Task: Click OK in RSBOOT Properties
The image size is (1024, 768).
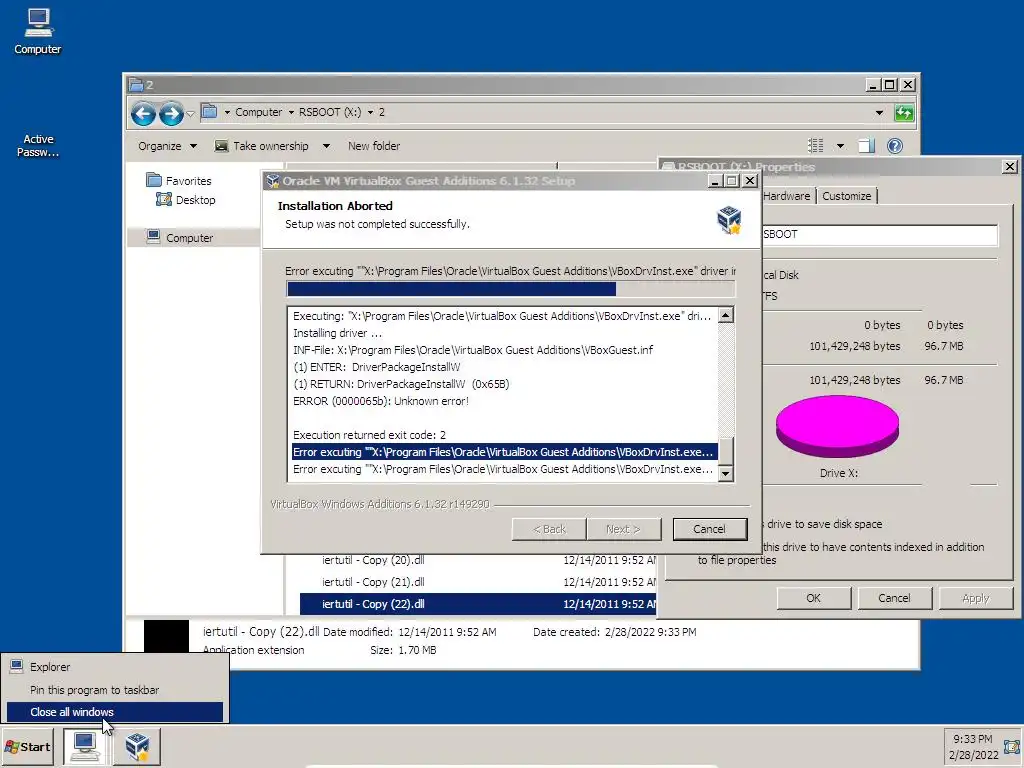Action: click(x=813, y=598)
